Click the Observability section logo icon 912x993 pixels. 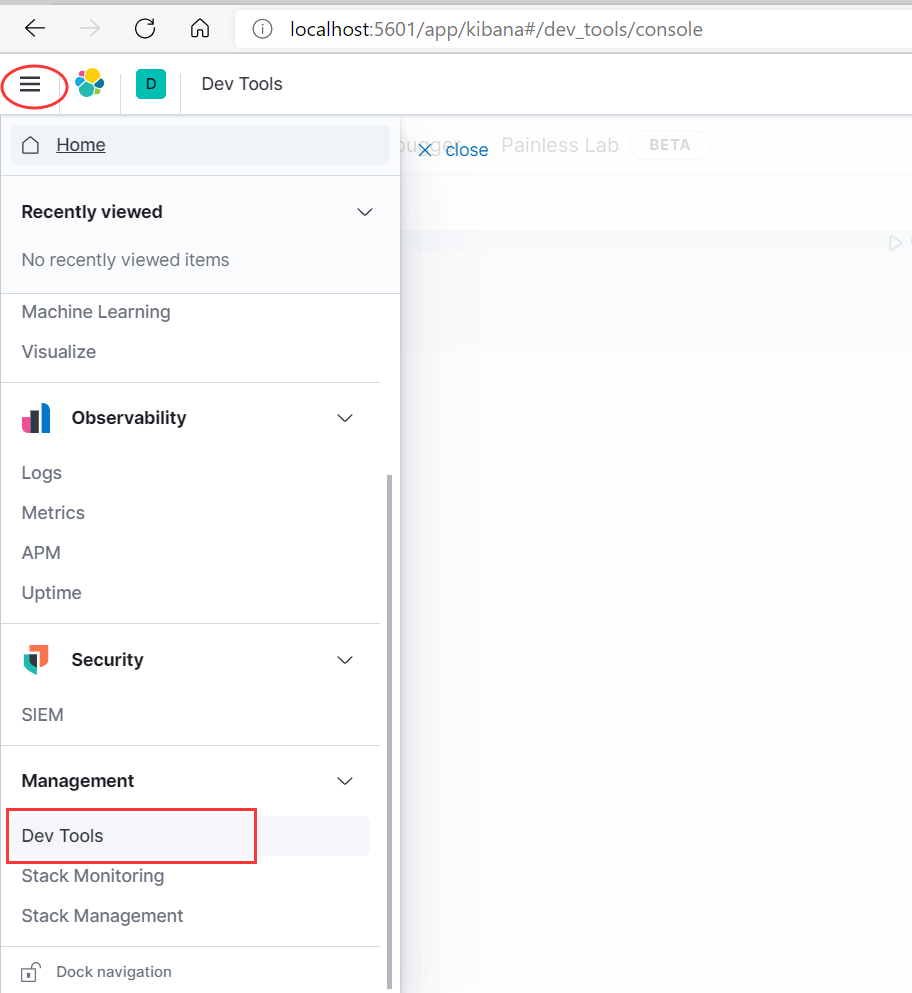click(x=36, y=418)
